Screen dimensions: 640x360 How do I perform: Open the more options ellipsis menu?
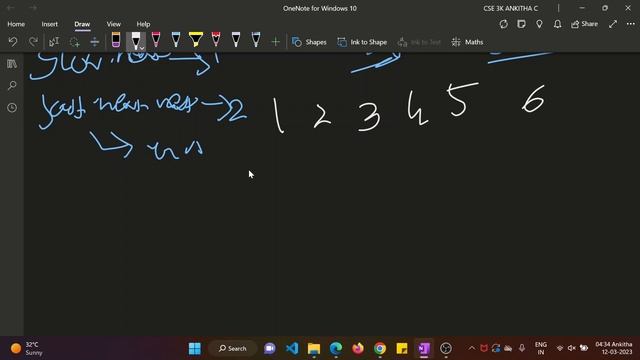(631, 24)
